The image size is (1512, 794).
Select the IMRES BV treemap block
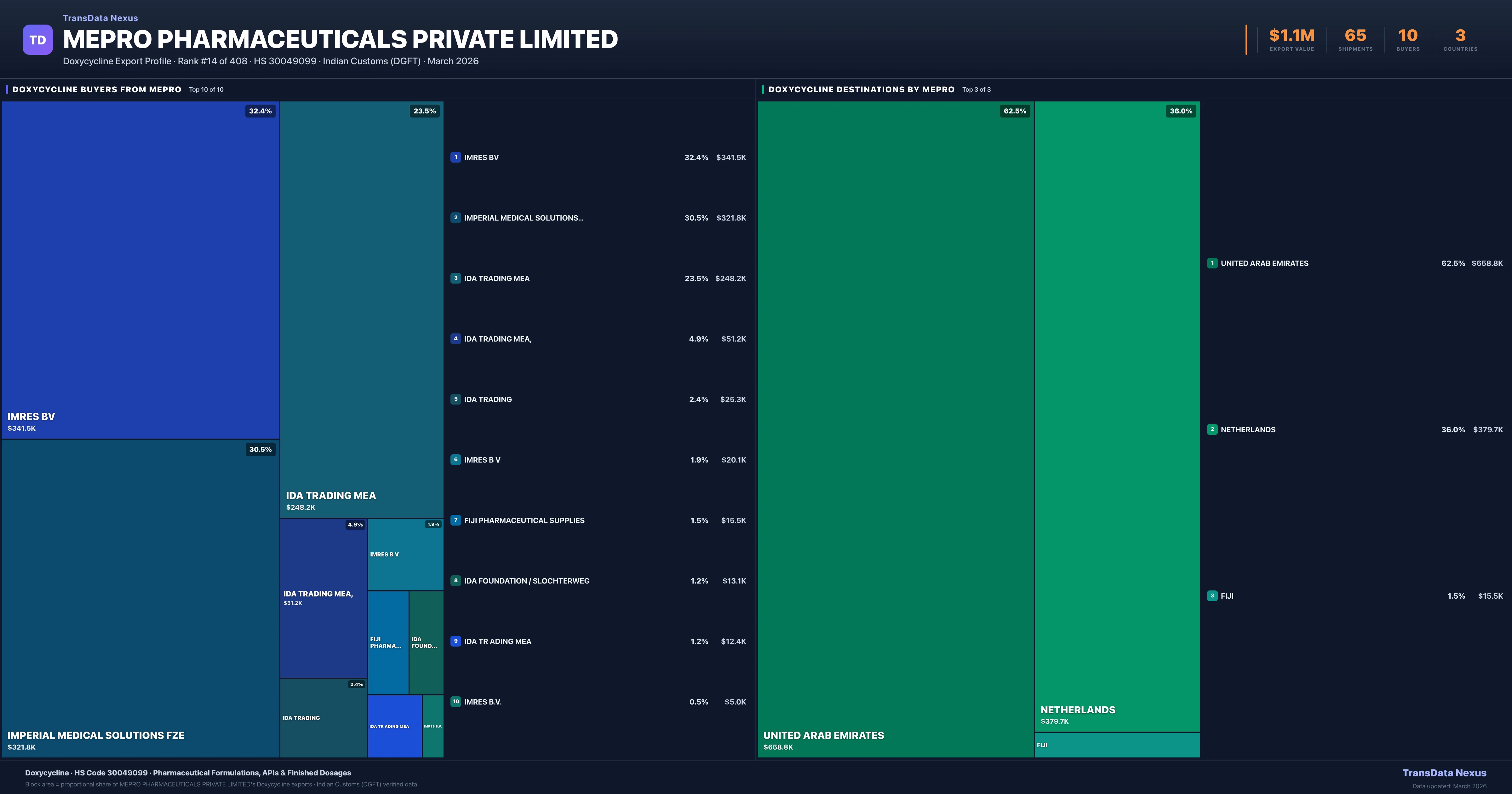pos(140,270)
